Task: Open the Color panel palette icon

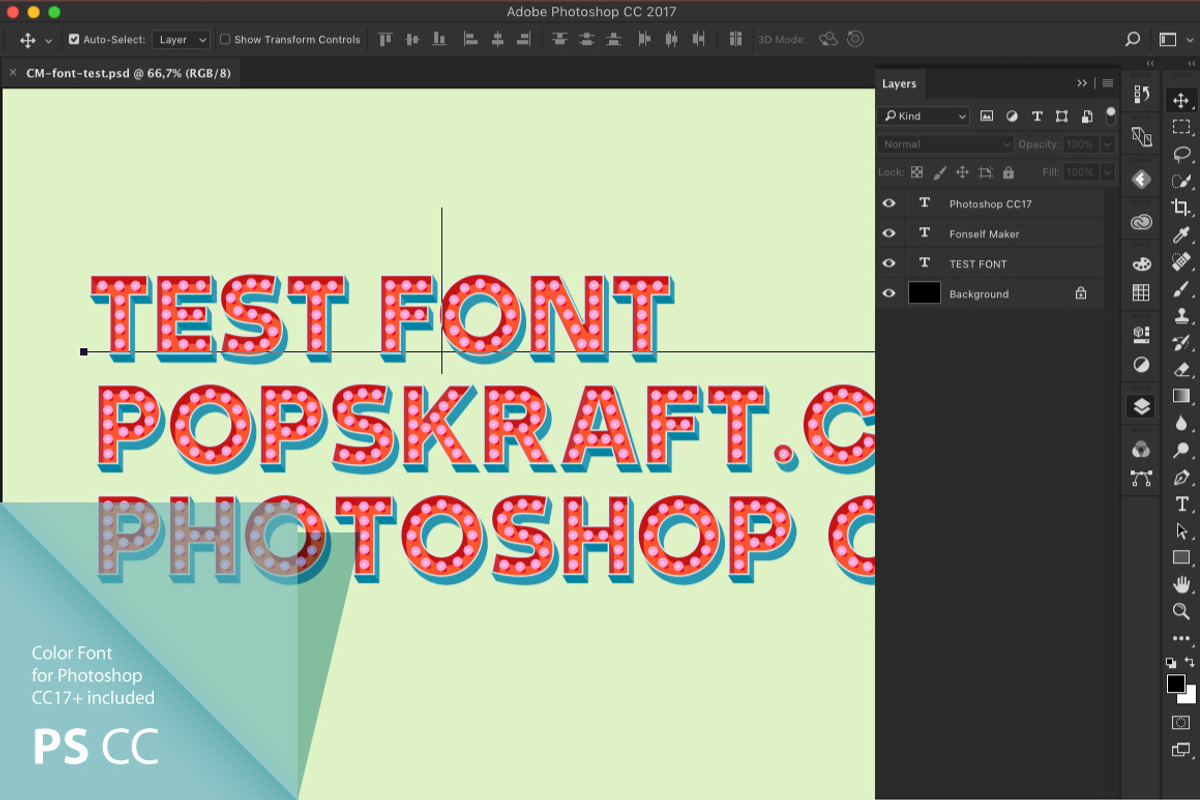Action: tap(1141, 264)
